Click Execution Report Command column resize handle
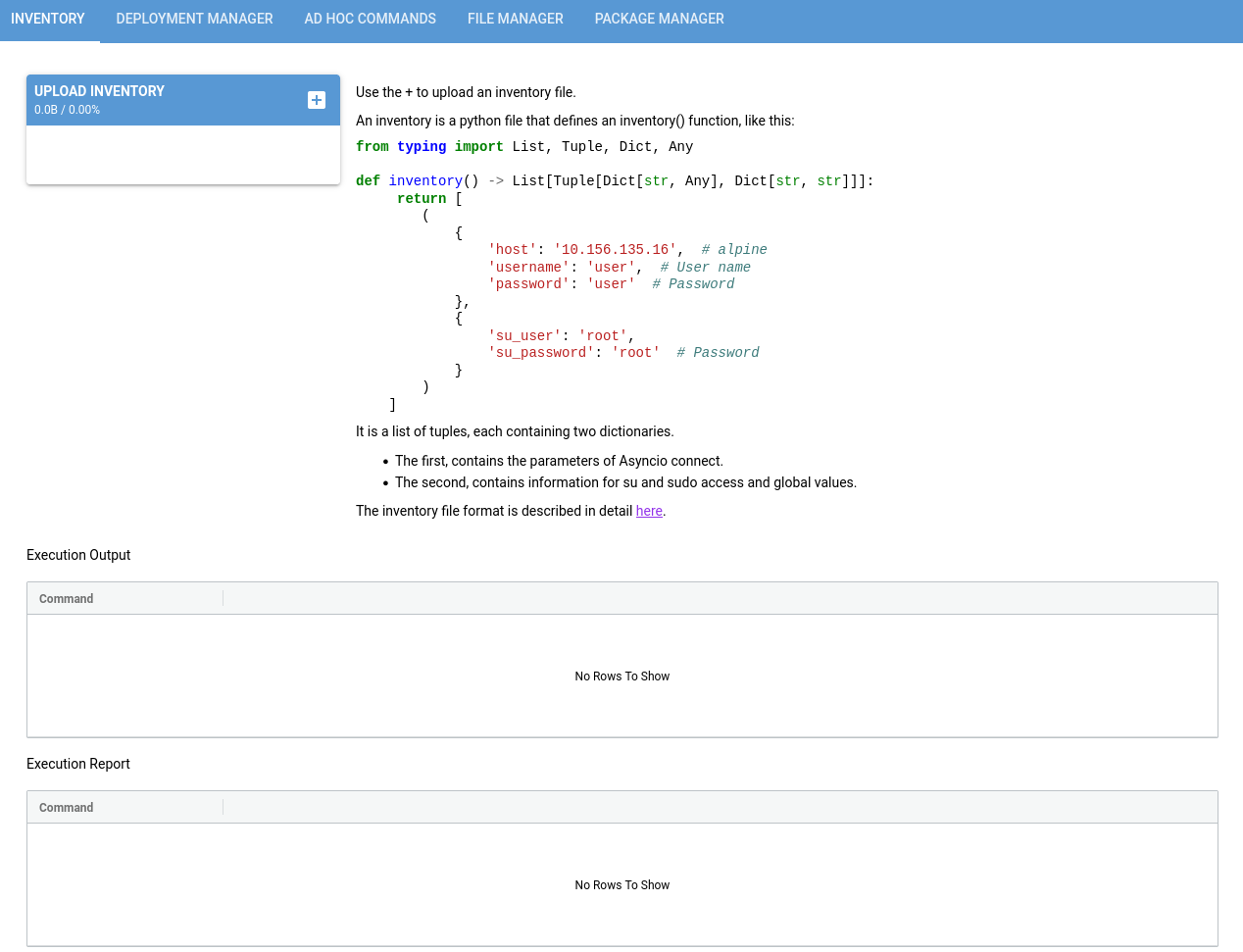Viewport: 1243px width, 952px height. click(x=224, y=807)
